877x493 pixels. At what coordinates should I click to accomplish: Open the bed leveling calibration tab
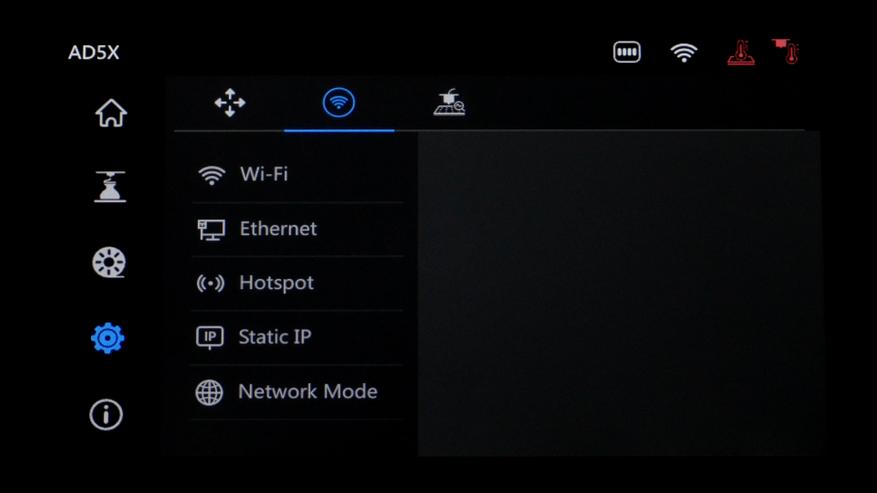click(449, 102)
